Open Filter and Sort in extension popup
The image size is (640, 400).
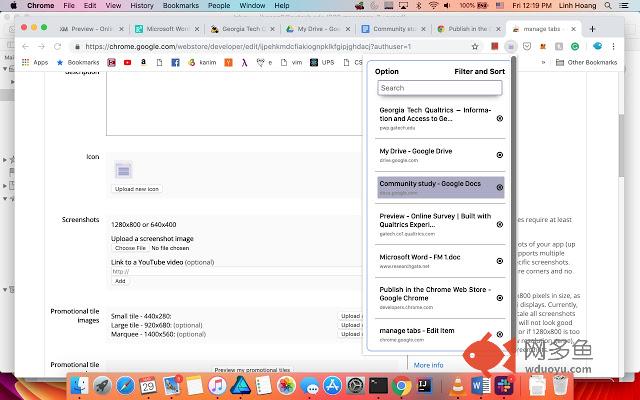click(480, 71)
